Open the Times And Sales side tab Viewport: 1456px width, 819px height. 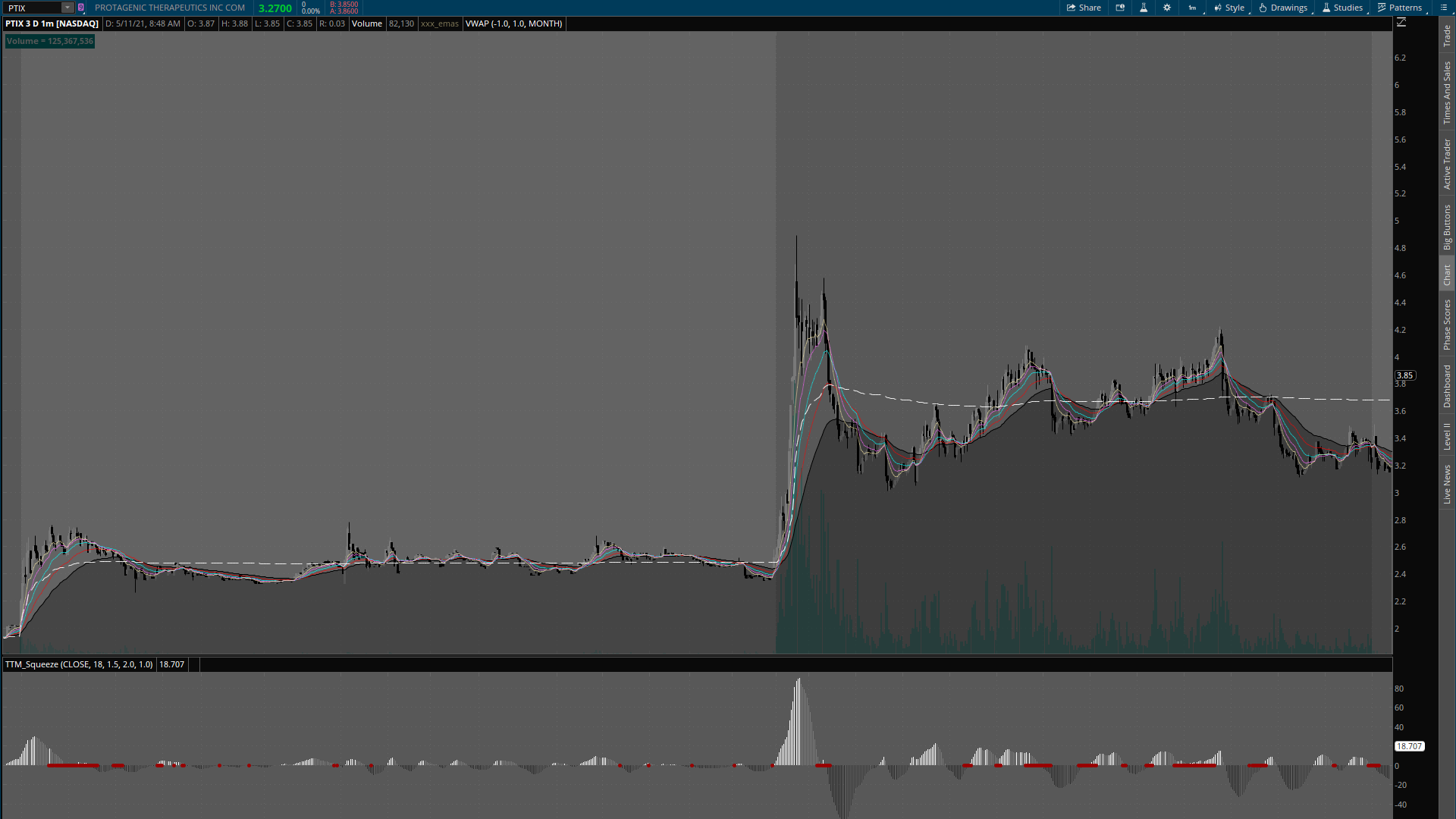pos(1447,93)
